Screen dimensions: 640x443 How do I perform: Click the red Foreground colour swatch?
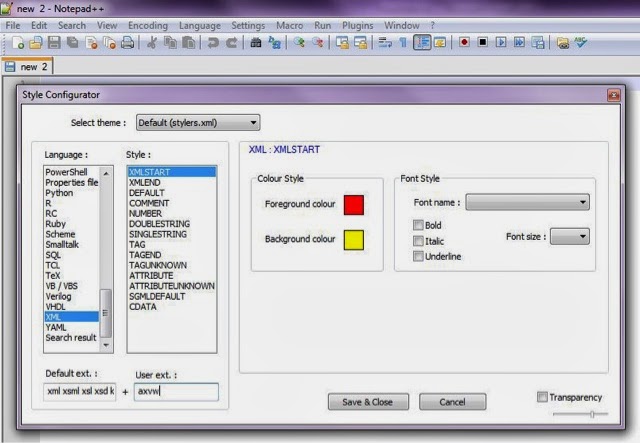(x=353, y=205)
